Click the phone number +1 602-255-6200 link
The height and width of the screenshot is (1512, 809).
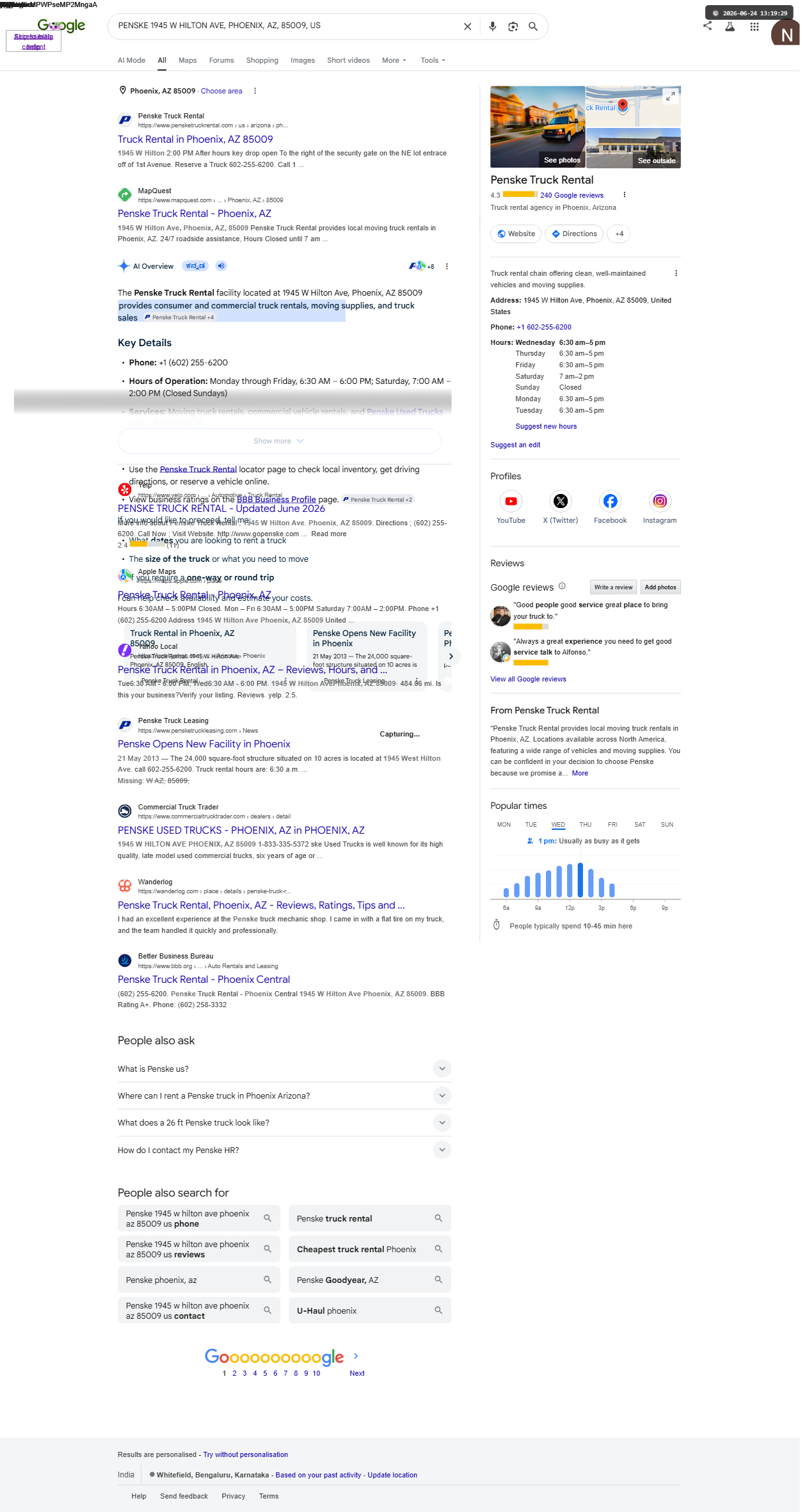(x=544, y=327)
